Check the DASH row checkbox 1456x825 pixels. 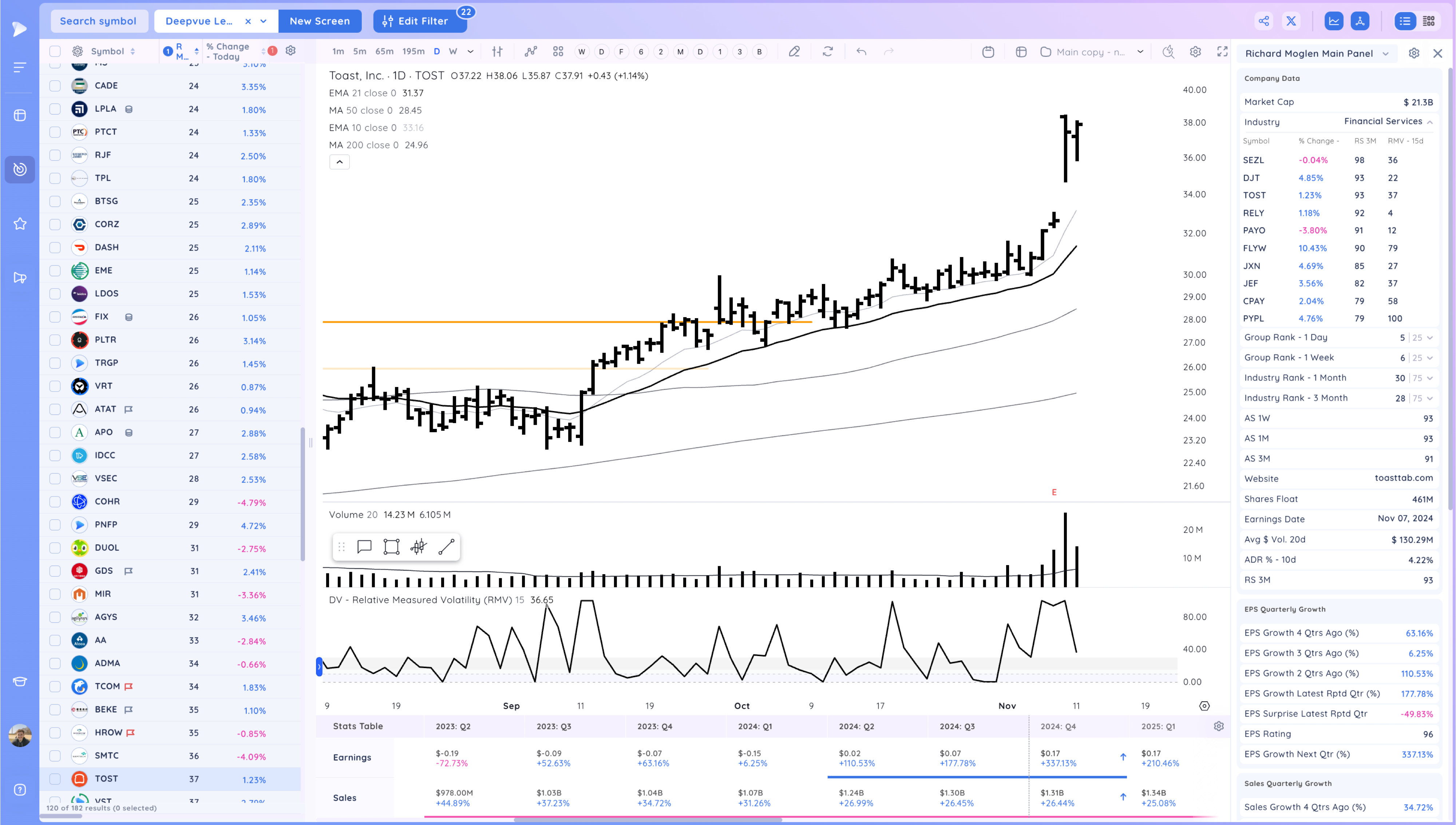coord(55,248)
